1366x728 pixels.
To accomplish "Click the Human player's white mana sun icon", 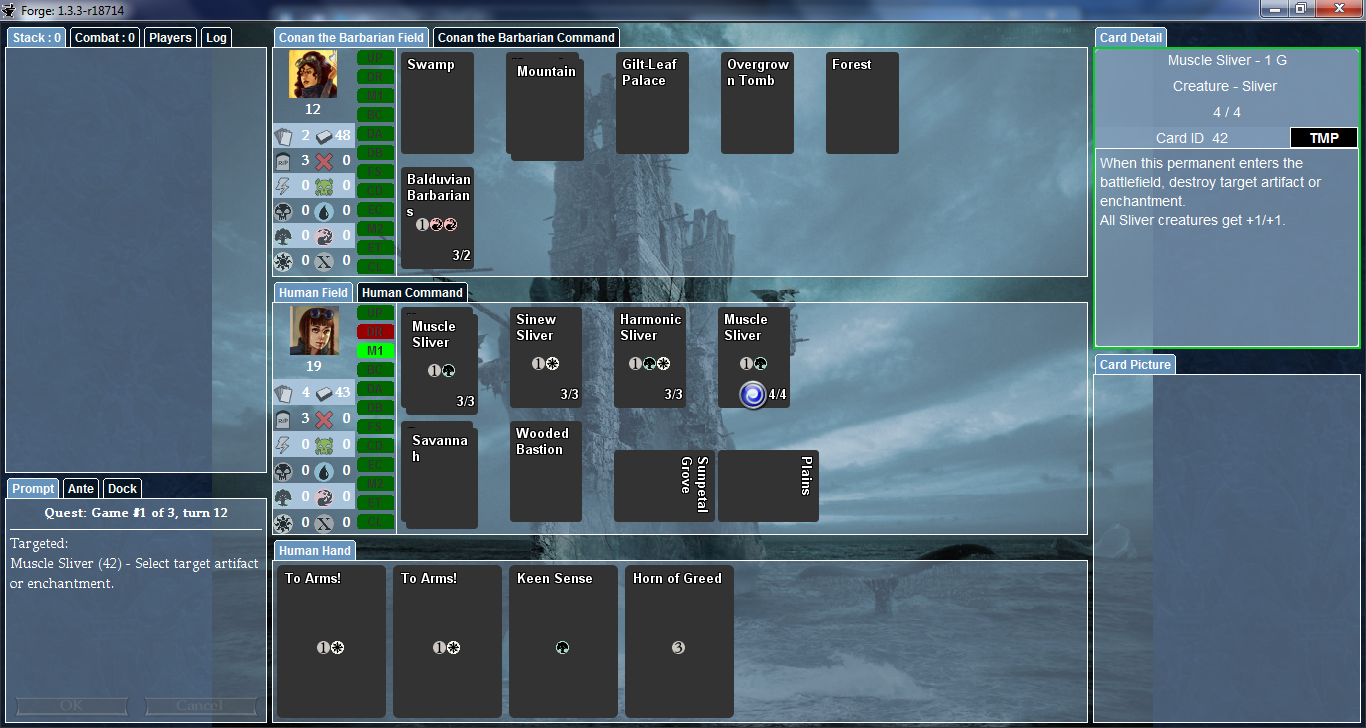I will click(x=284, y=522).
